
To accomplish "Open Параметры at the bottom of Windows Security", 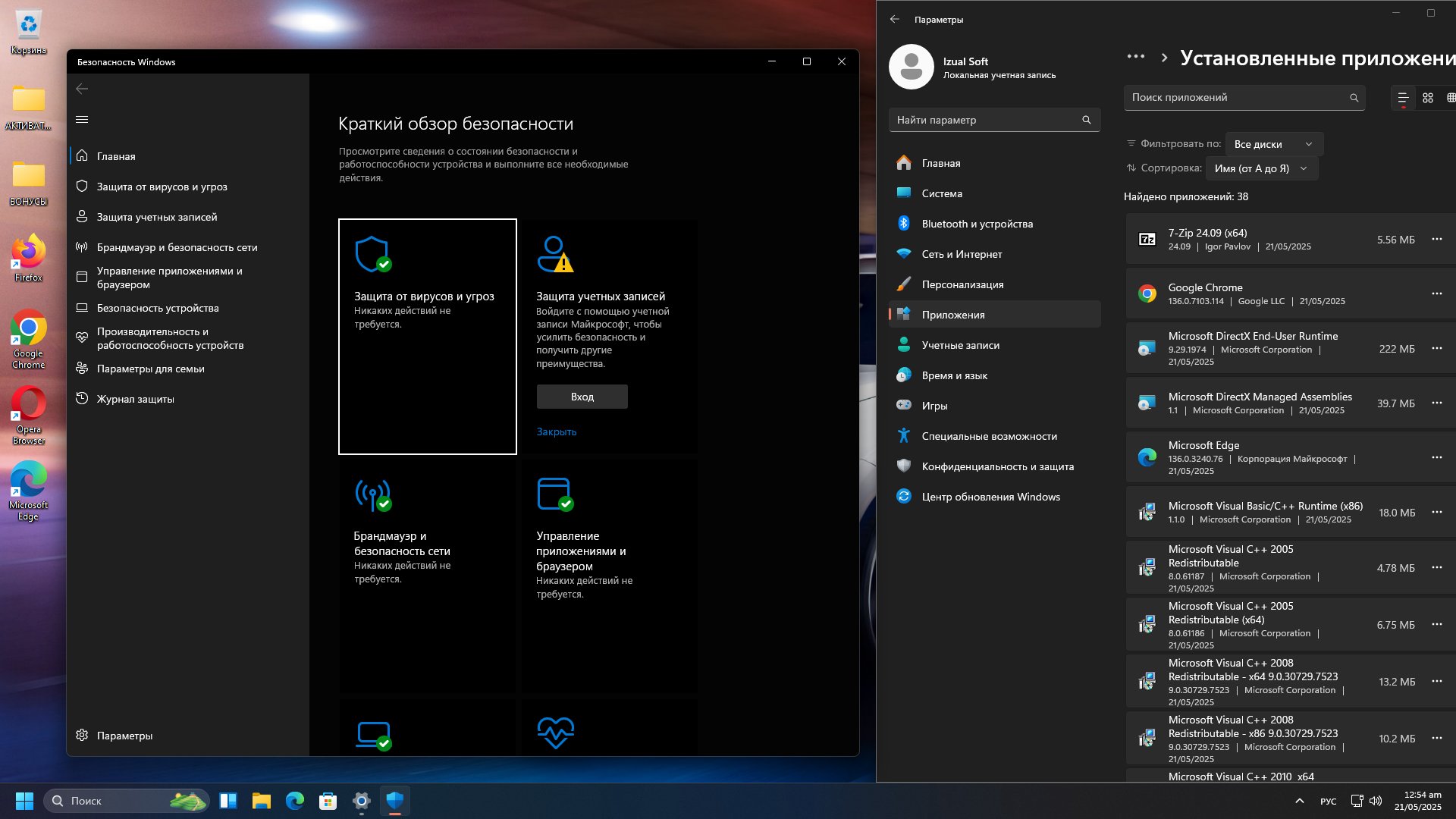I will coord(188,736).
